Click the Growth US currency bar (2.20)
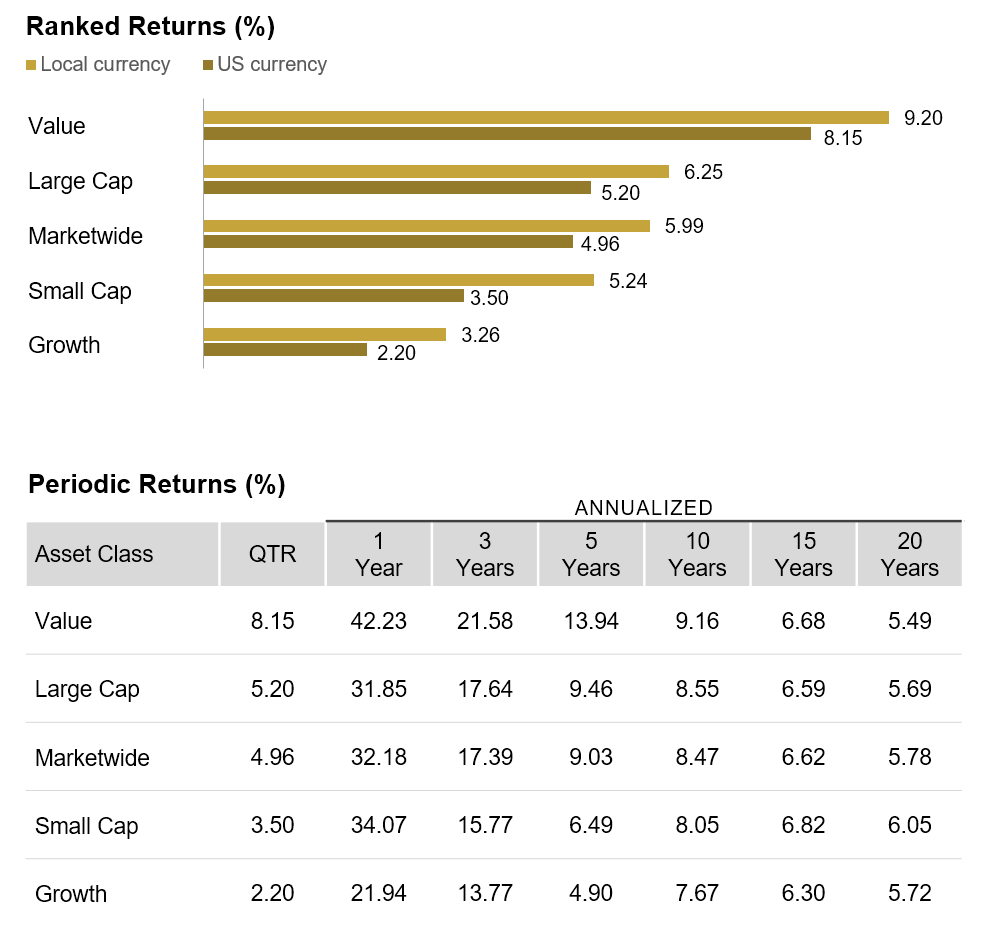Screen dimensions: 985x928 (285, 350)
